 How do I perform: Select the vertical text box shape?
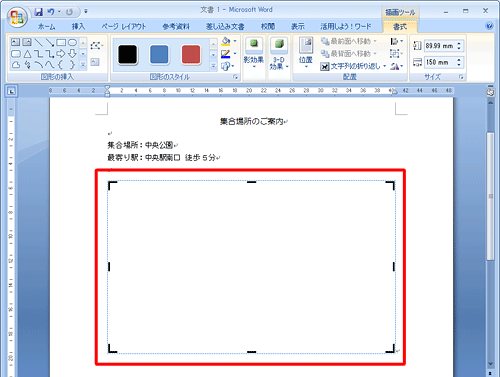(x=27, y=42)
